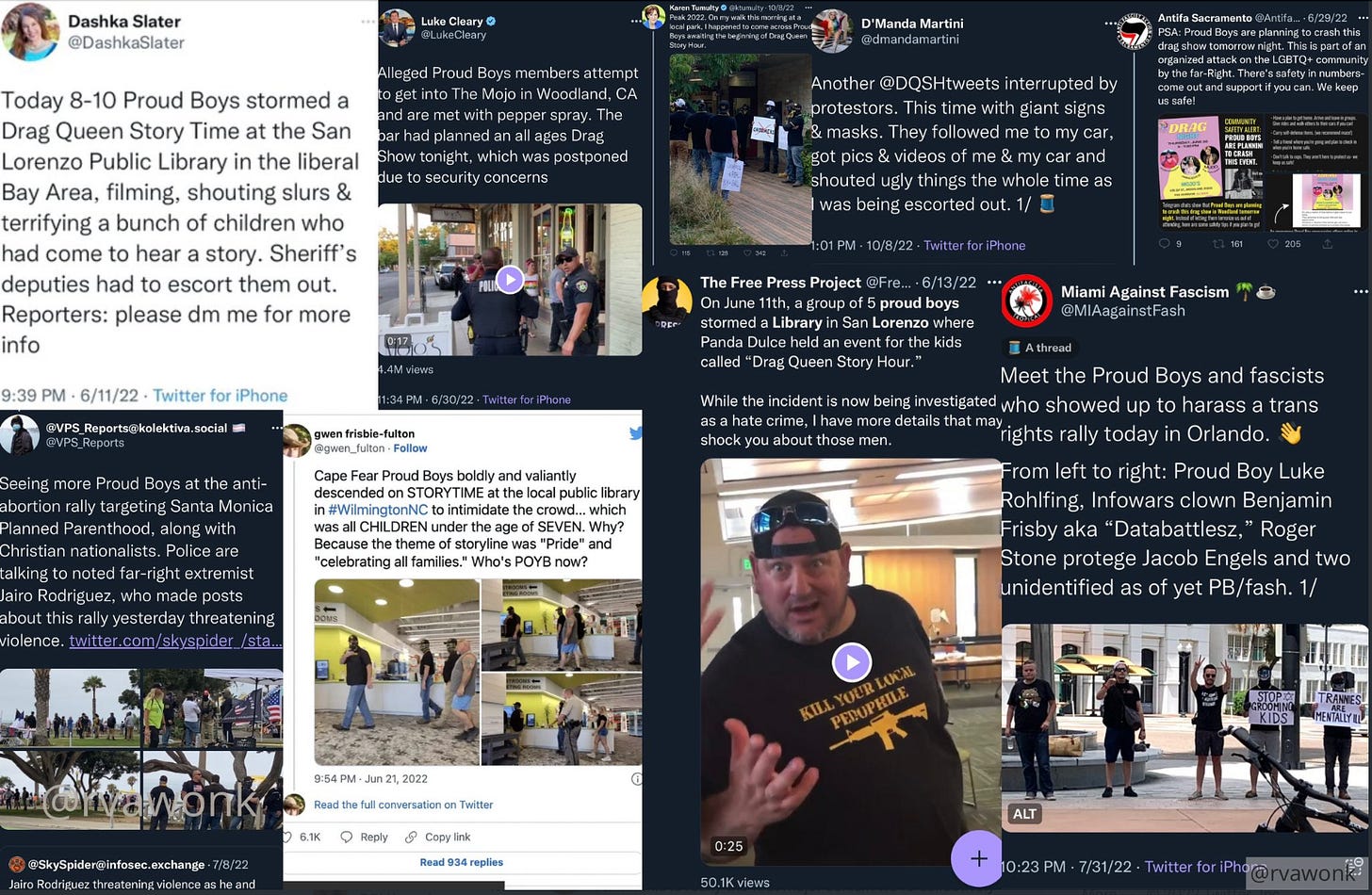This screenshot has width=1372, height=895.
Task: Play the Luke Cleary tweet video
Action: 510,279
